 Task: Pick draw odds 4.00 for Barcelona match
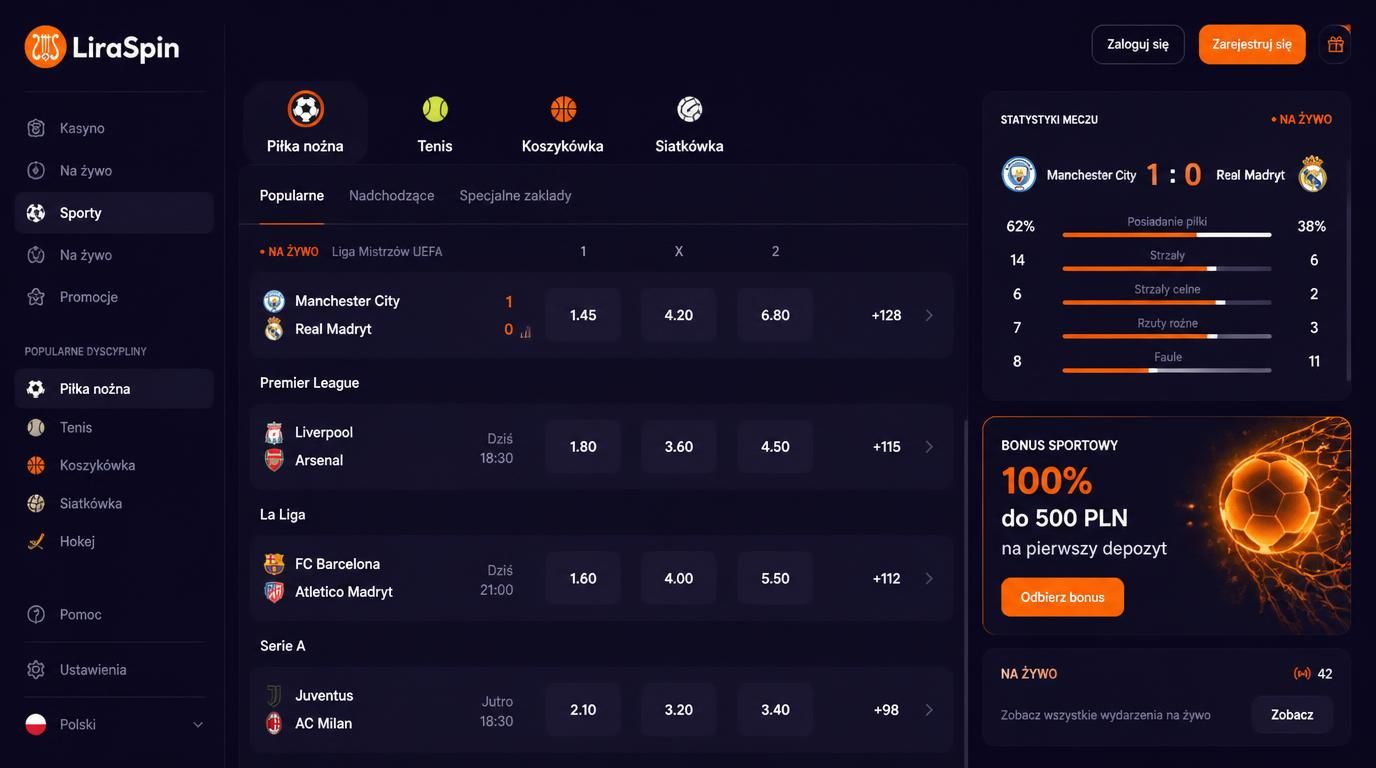[x=679, y=578]
